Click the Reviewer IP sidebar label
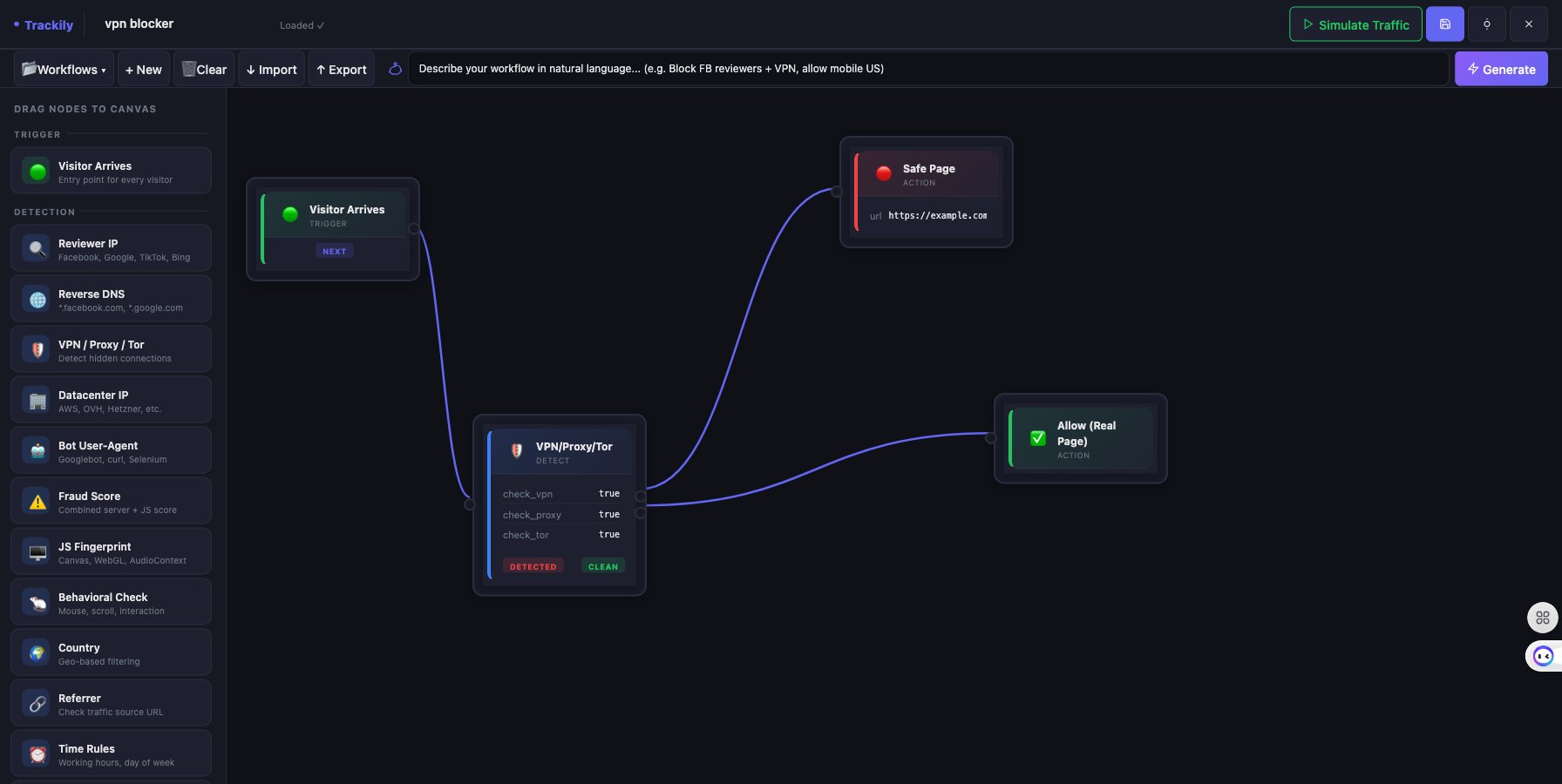This screenshot has width=1562, height=784. (88, 244)
